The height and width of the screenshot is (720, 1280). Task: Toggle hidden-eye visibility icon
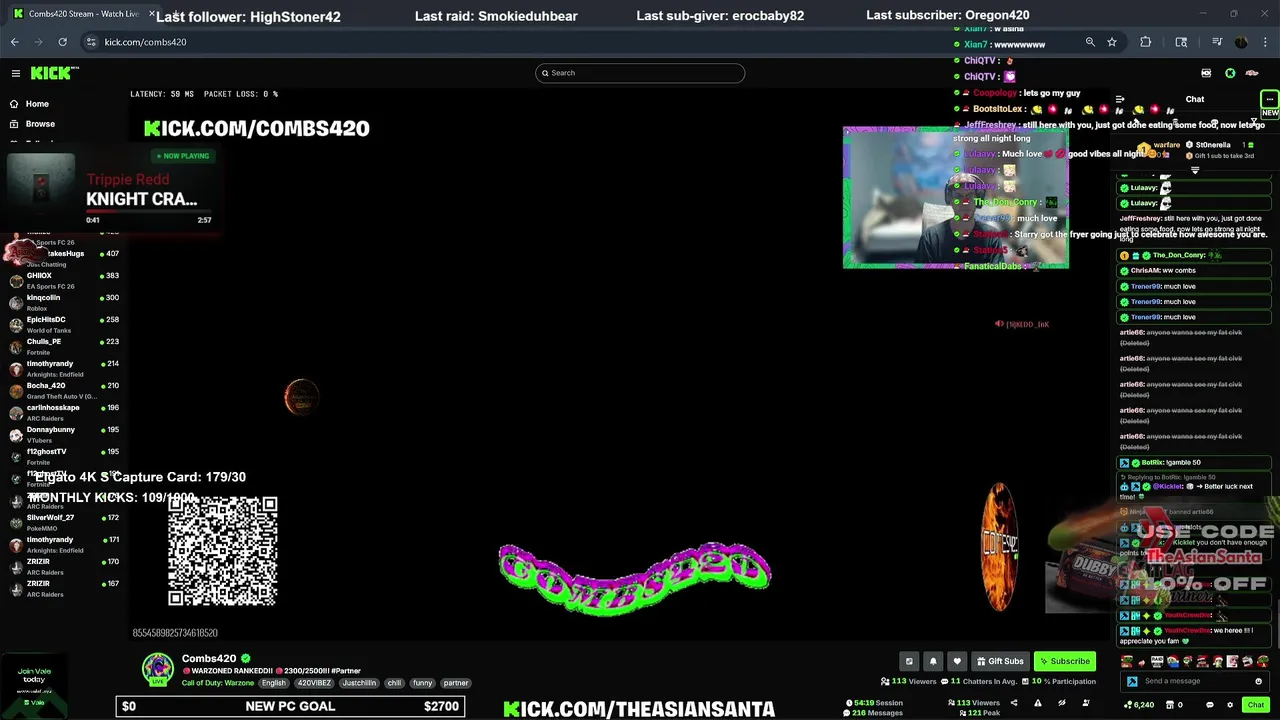[1062, 703]
